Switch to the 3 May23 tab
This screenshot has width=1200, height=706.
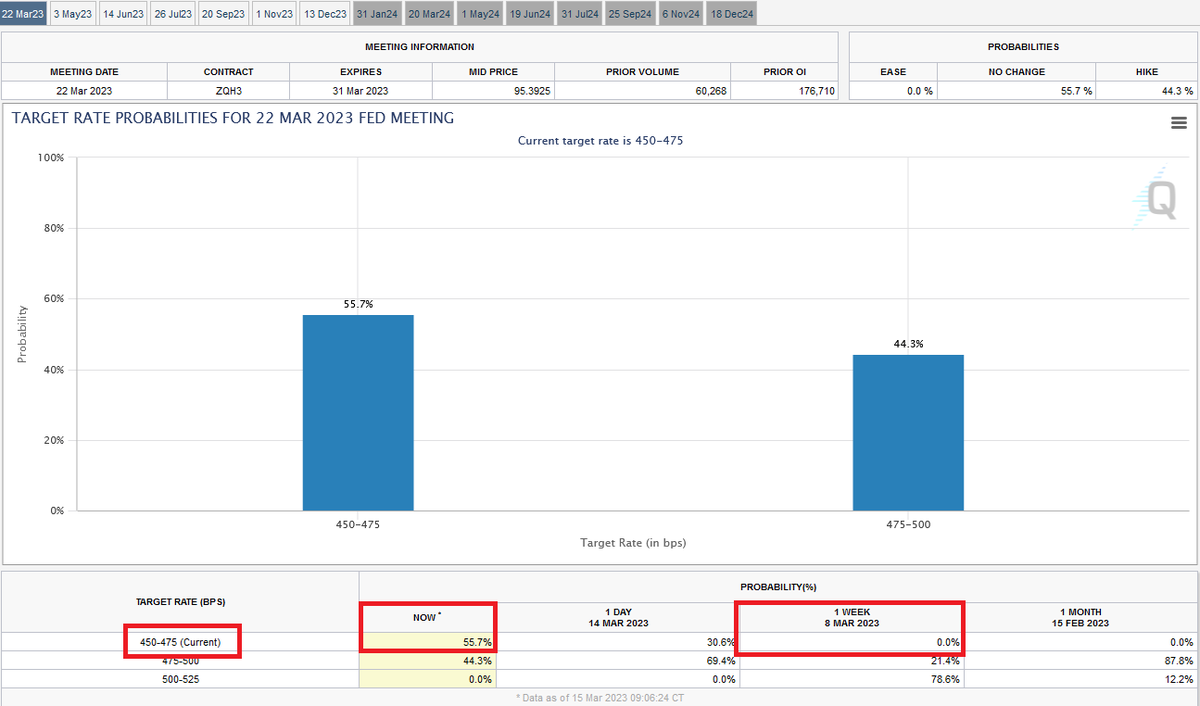[x=73, y=14]
